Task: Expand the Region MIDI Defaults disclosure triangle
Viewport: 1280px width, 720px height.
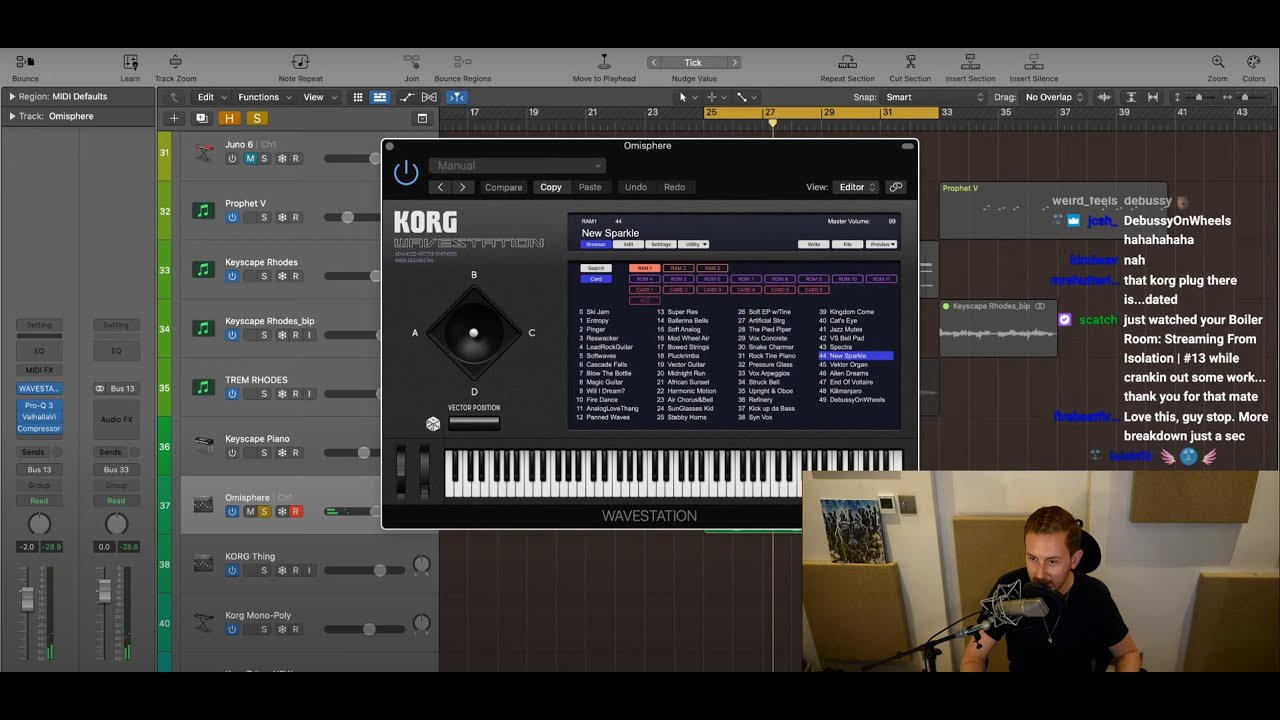Action: coord(12,97)
